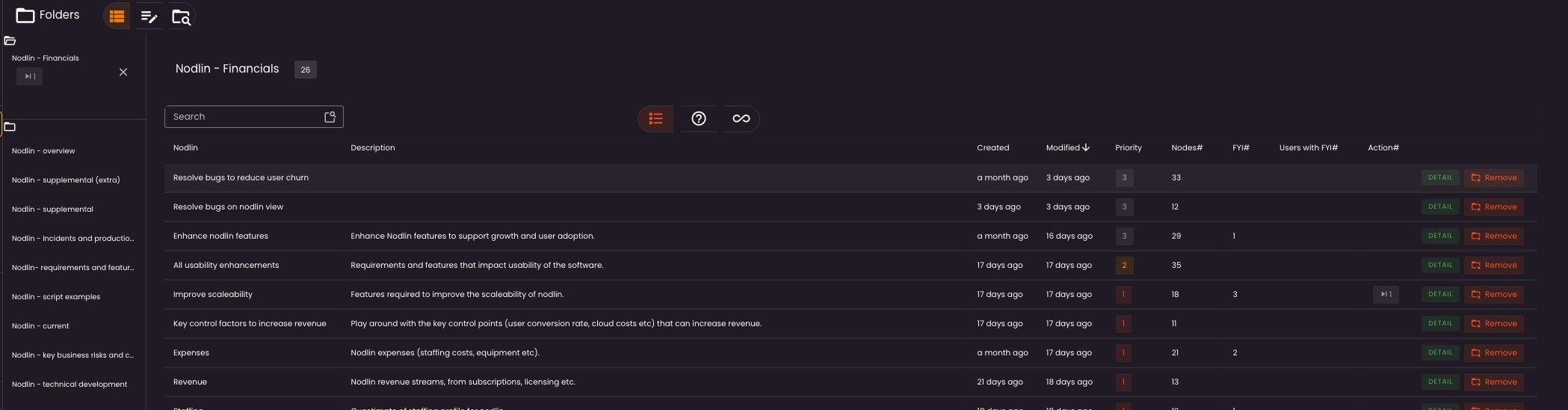Switch to the orange folder list view
The image size is (1568, 410).
pyautogui.click(x=117, y=16)
